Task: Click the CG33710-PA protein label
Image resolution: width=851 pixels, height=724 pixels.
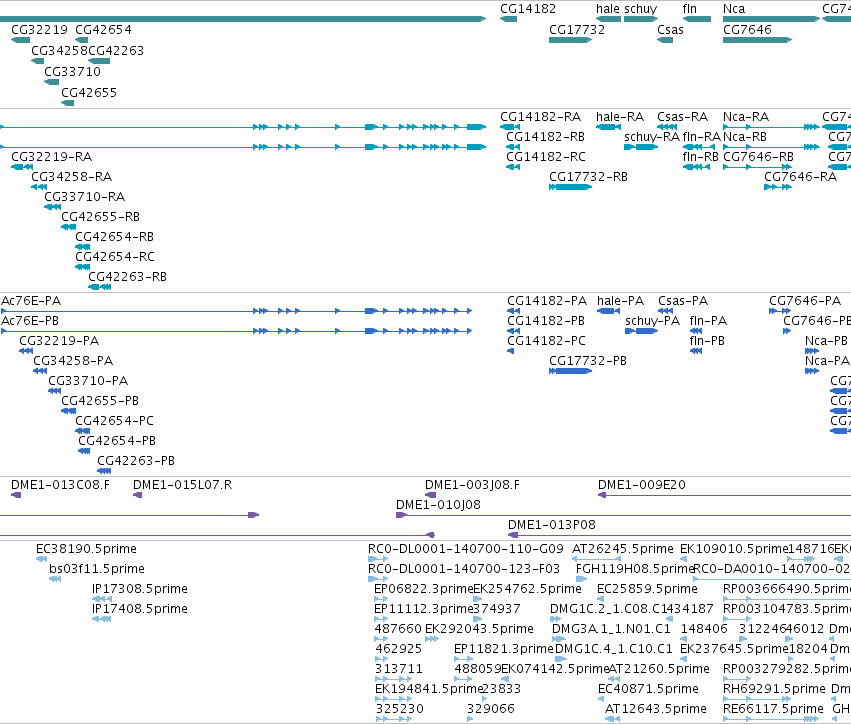Action: point(88,381)
